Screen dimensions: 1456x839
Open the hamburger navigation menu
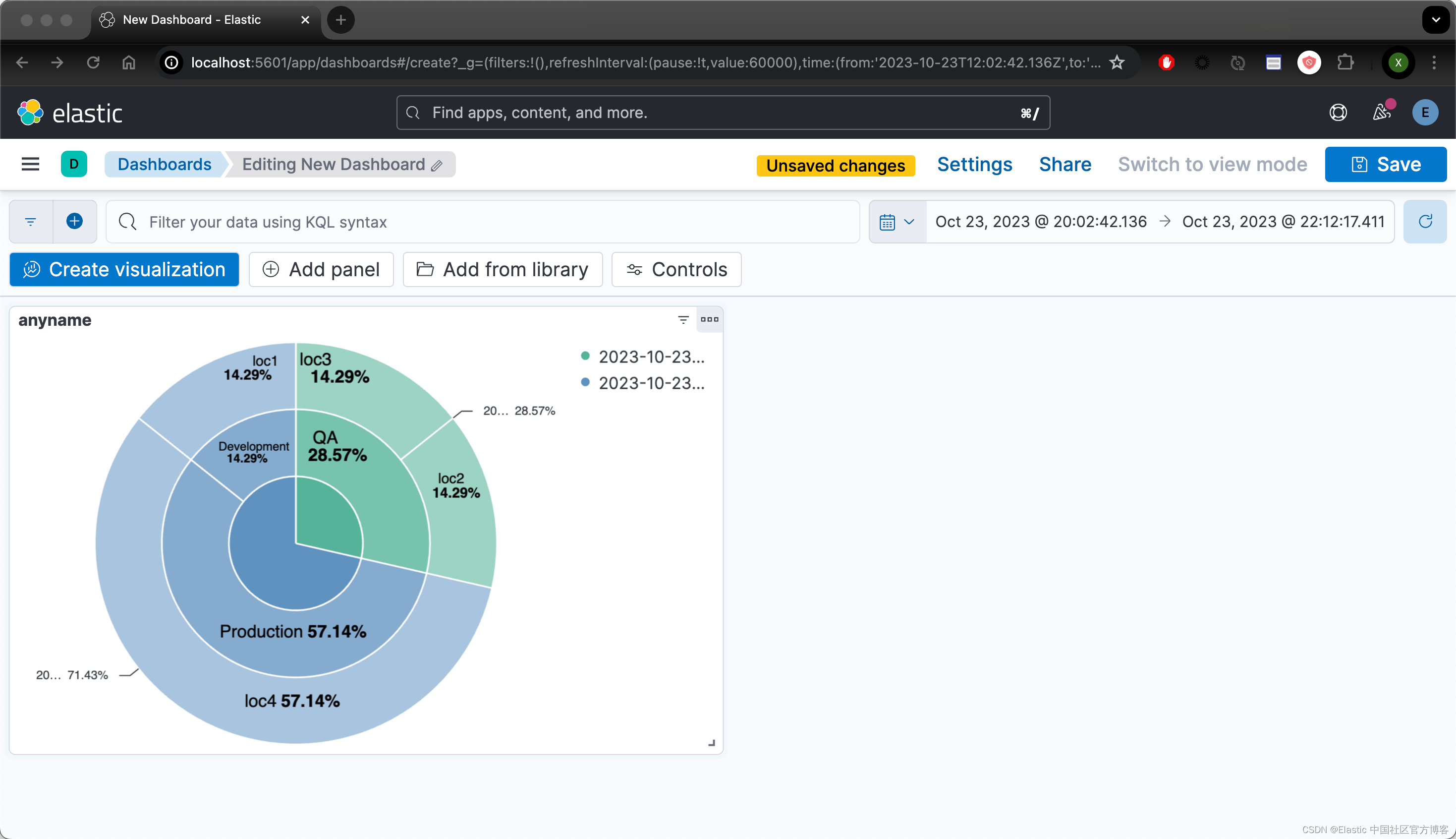click(30, 164)
